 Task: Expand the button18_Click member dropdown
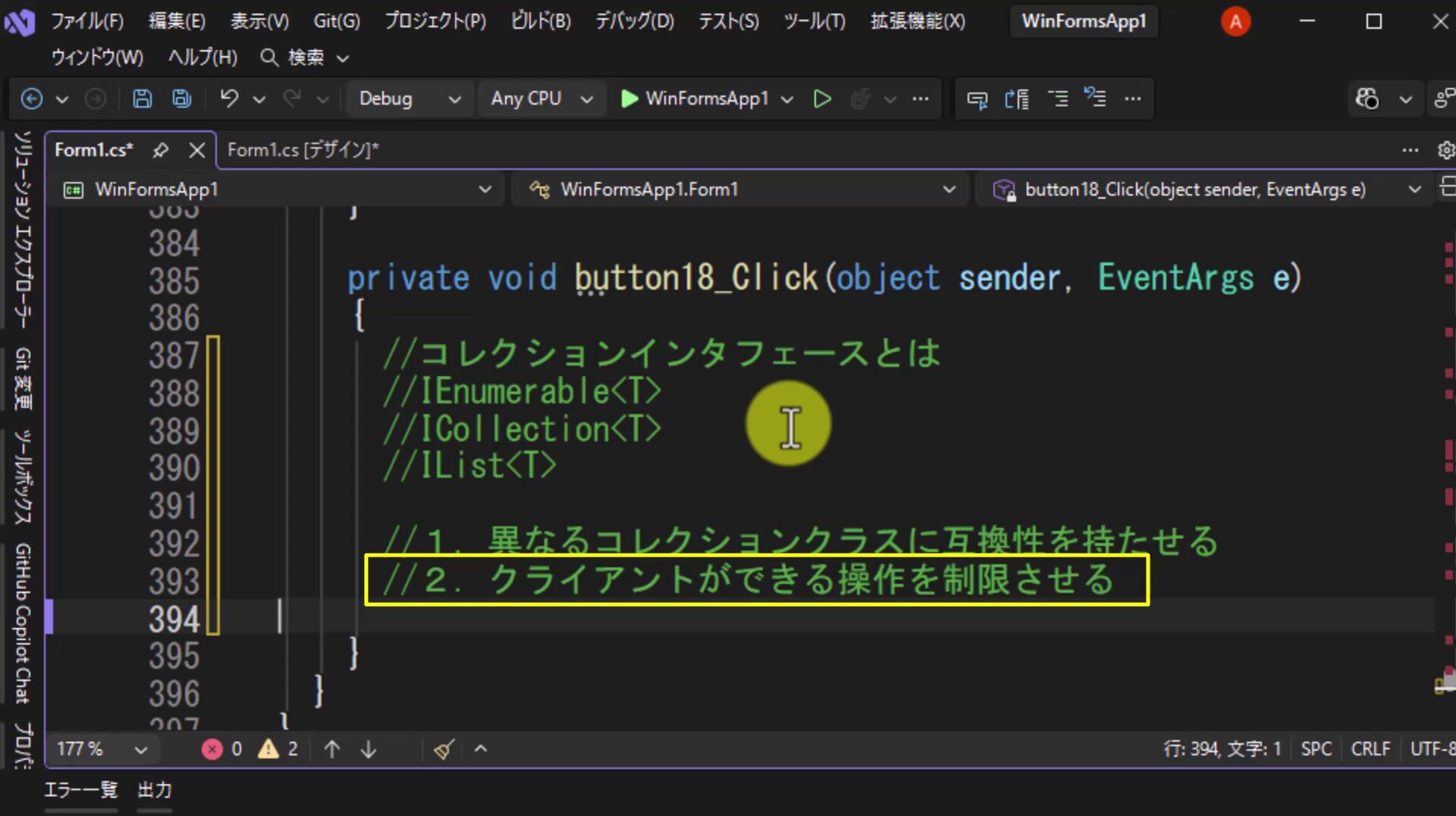point(1206,190)
